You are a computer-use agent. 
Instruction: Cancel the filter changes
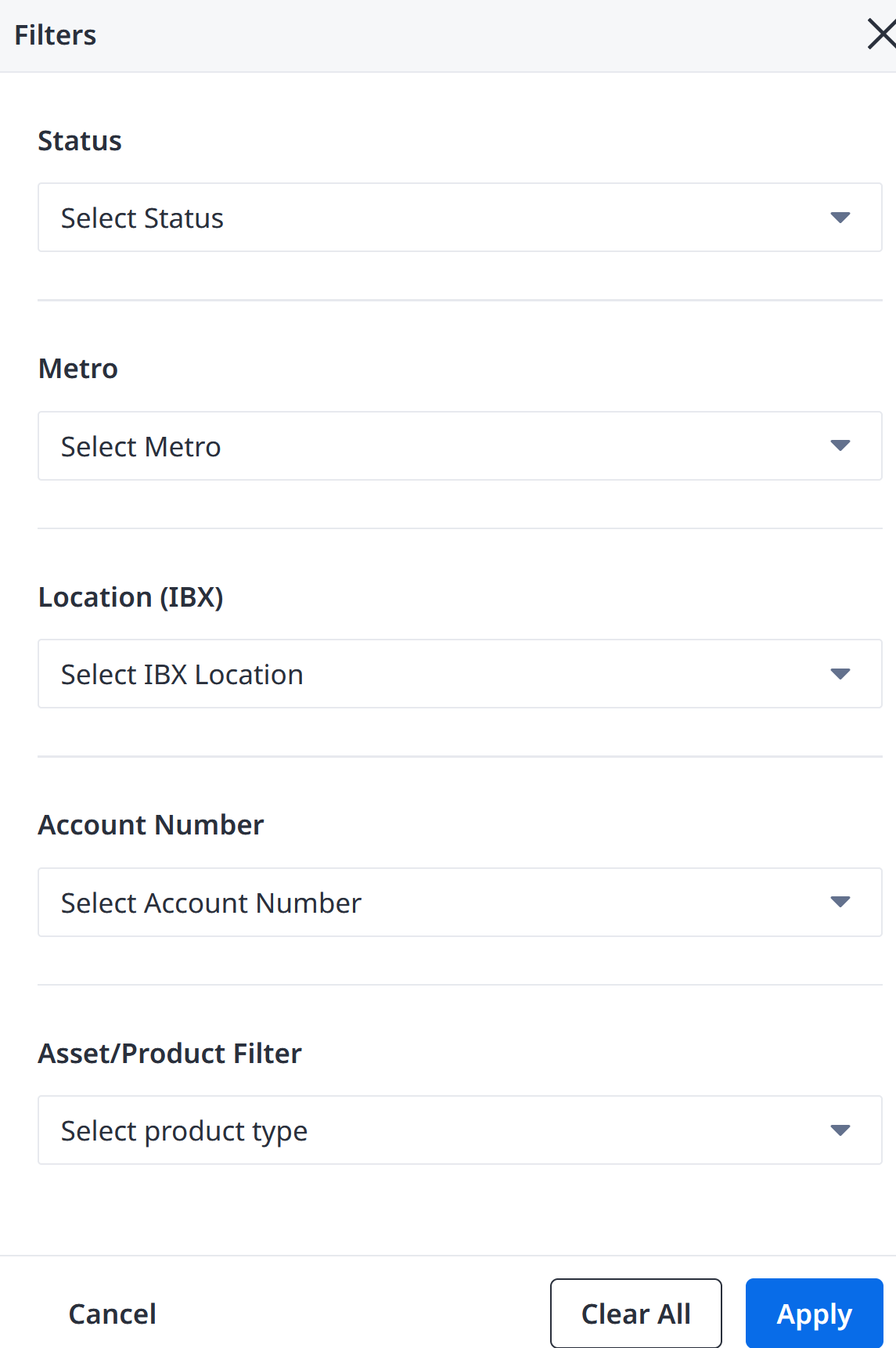pos(113,1314)
